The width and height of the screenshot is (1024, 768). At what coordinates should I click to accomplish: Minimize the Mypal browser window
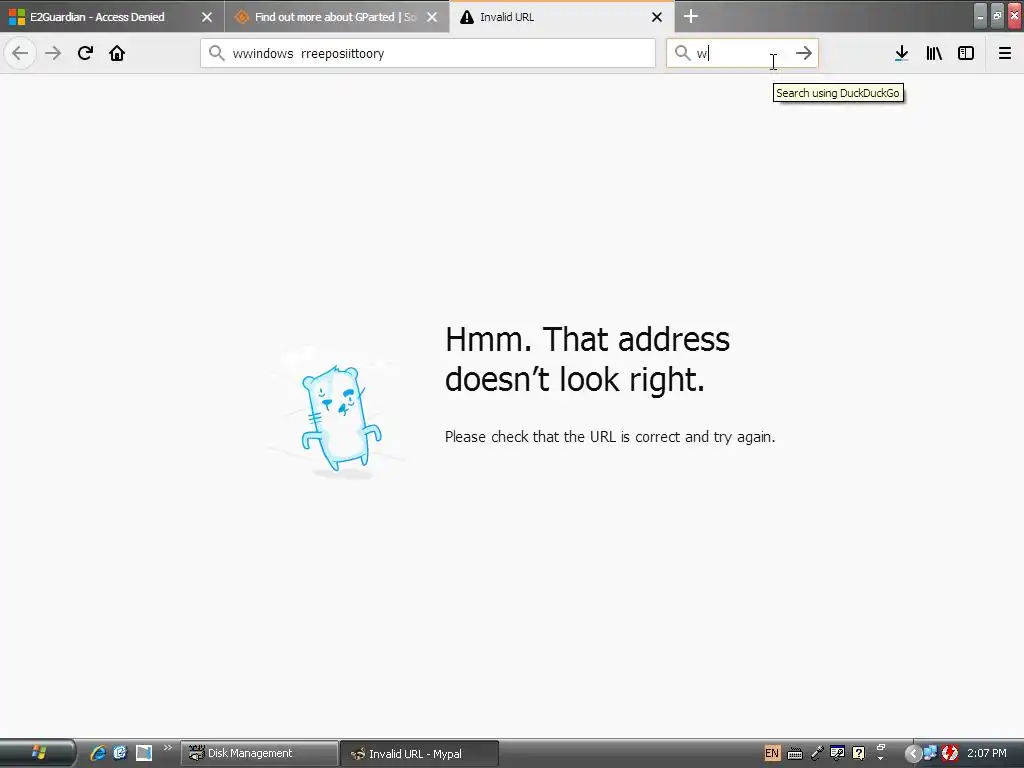point(980,16)
